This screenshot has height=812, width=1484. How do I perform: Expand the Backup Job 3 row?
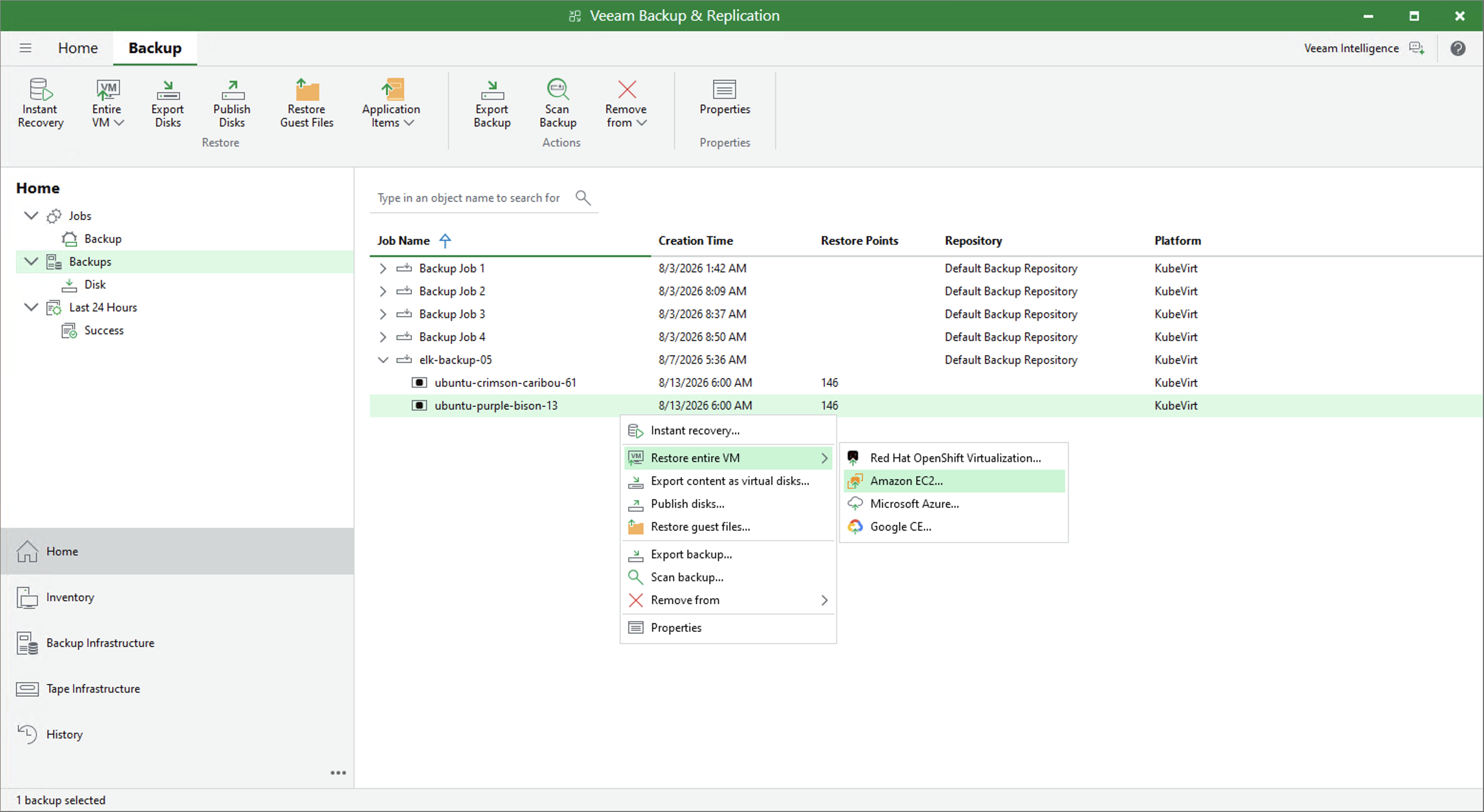click(x=383, y=314)
